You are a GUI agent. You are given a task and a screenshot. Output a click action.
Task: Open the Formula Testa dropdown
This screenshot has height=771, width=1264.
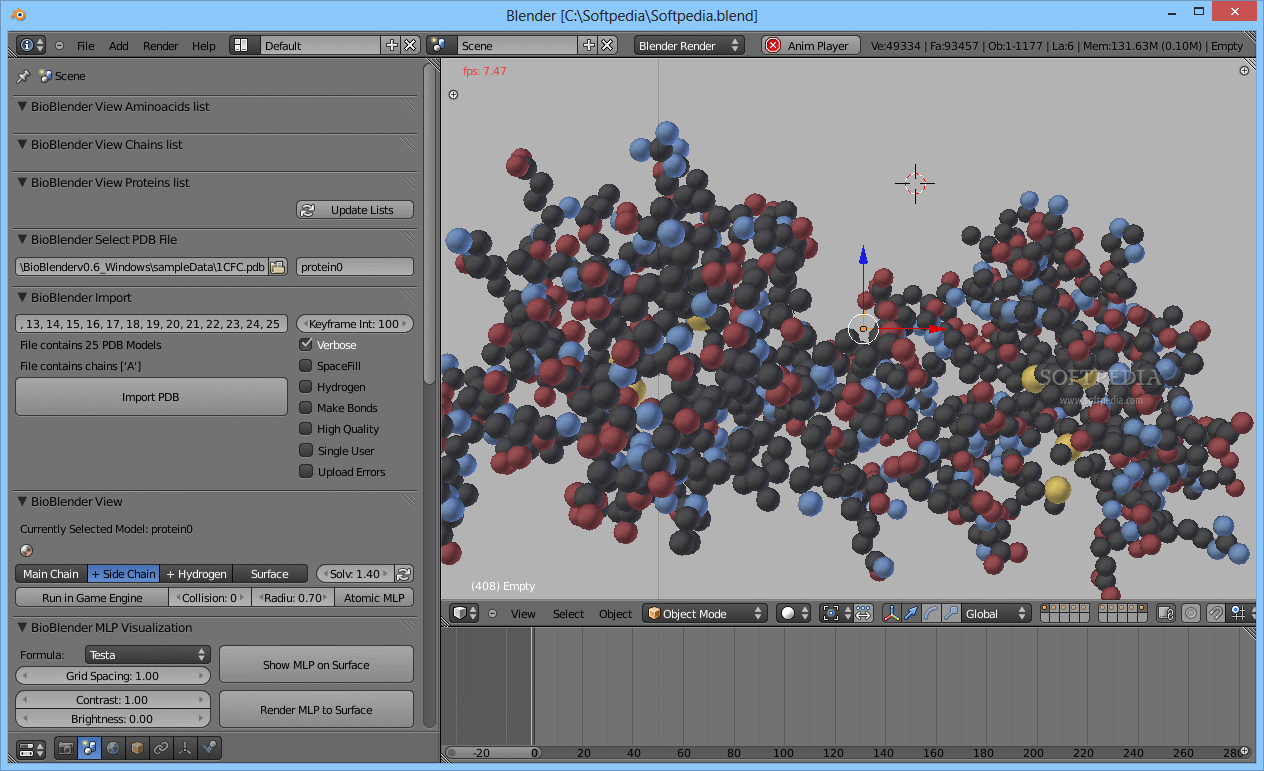[147, 655]
